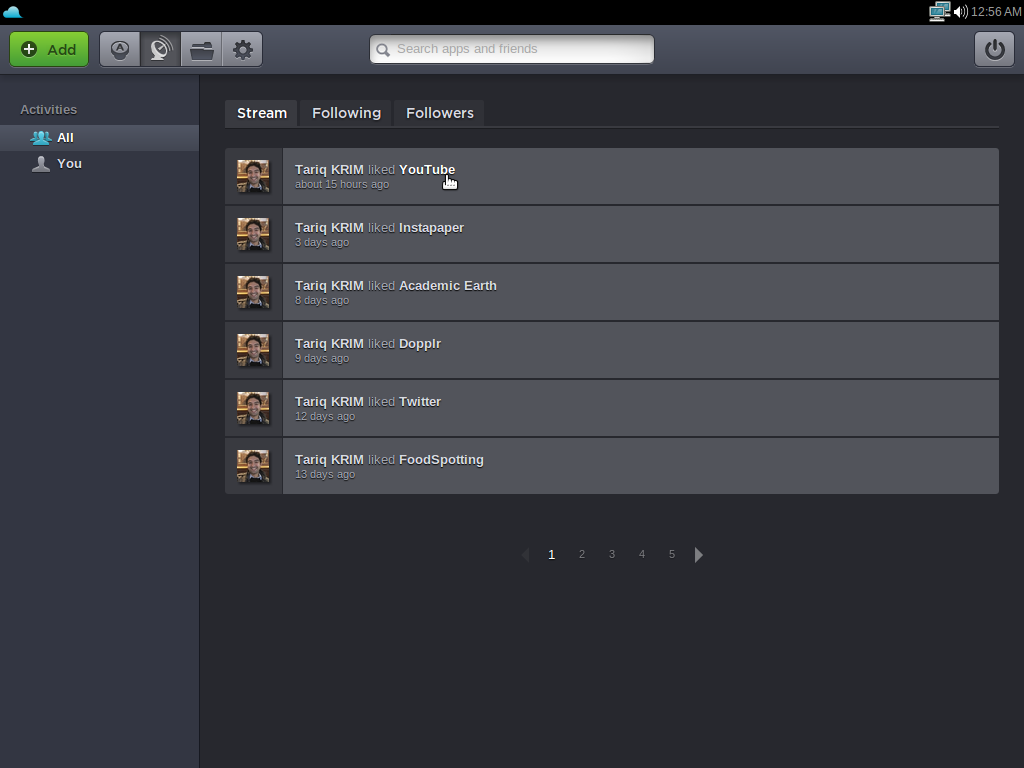Screen dimensions: 1024x768
Task: Open the apps toolbar icon
Action: point(120,49)
